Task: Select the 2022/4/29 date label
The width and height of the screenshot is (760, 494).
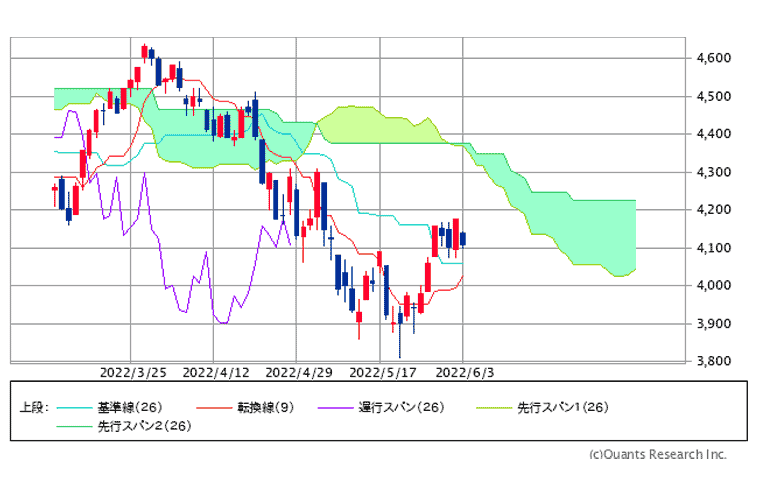Action: (299, 371)
